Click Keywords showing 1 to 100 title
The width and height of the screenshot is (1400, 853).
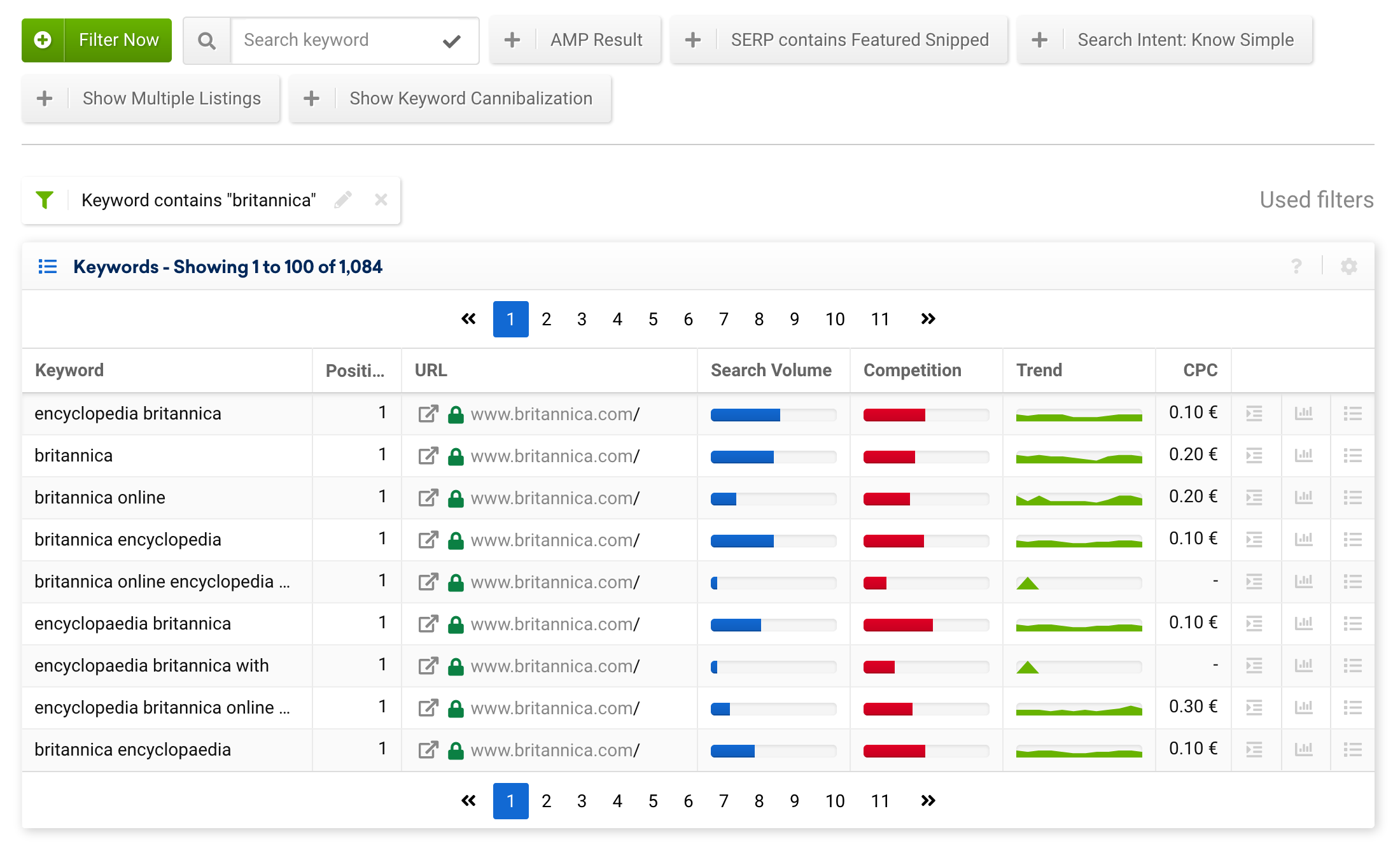[228, 267]
